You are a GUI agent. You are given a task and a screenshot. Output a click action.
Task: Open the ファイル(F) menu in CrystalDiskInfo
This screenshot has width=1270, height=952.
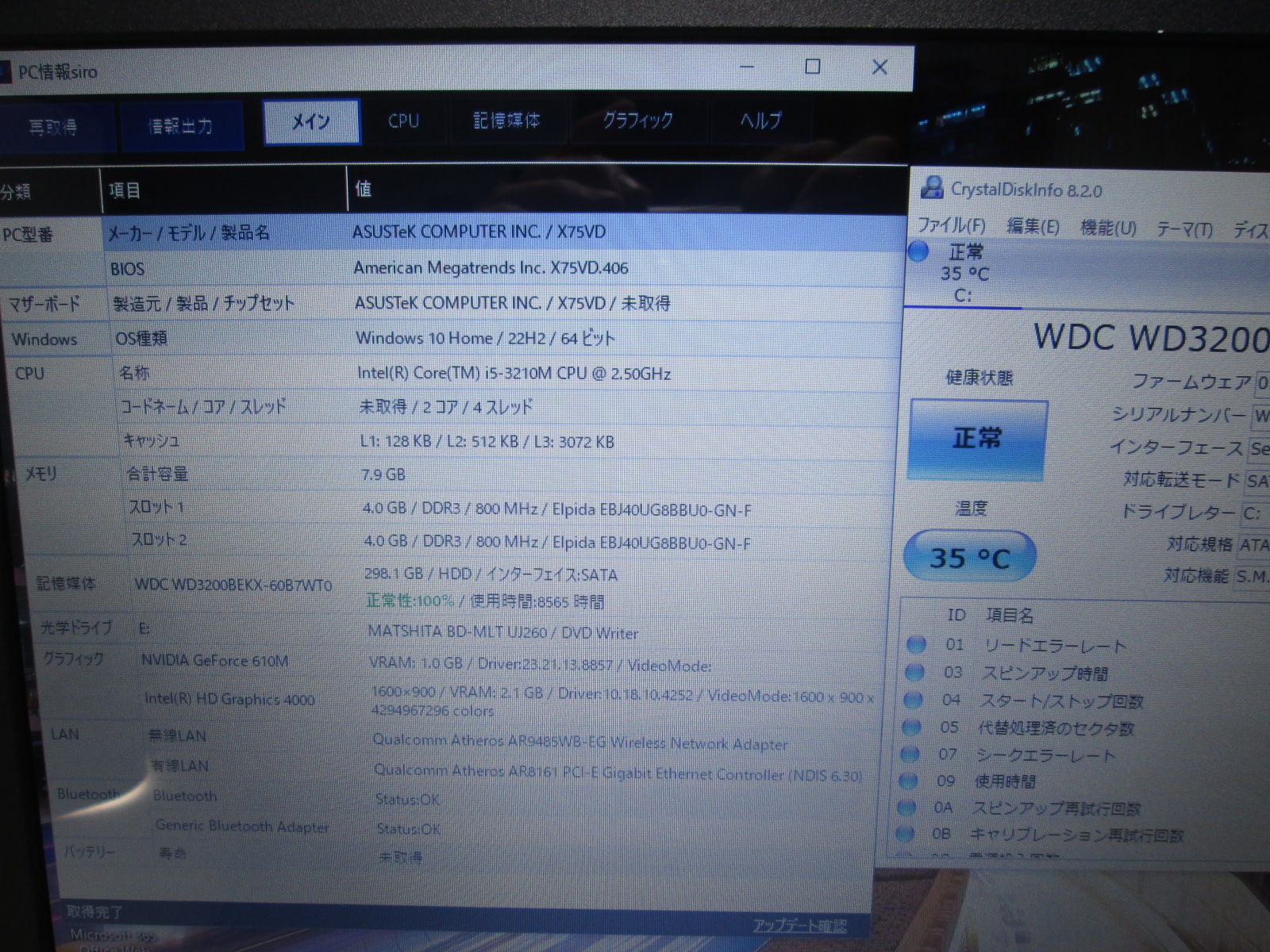click(952, 225)
